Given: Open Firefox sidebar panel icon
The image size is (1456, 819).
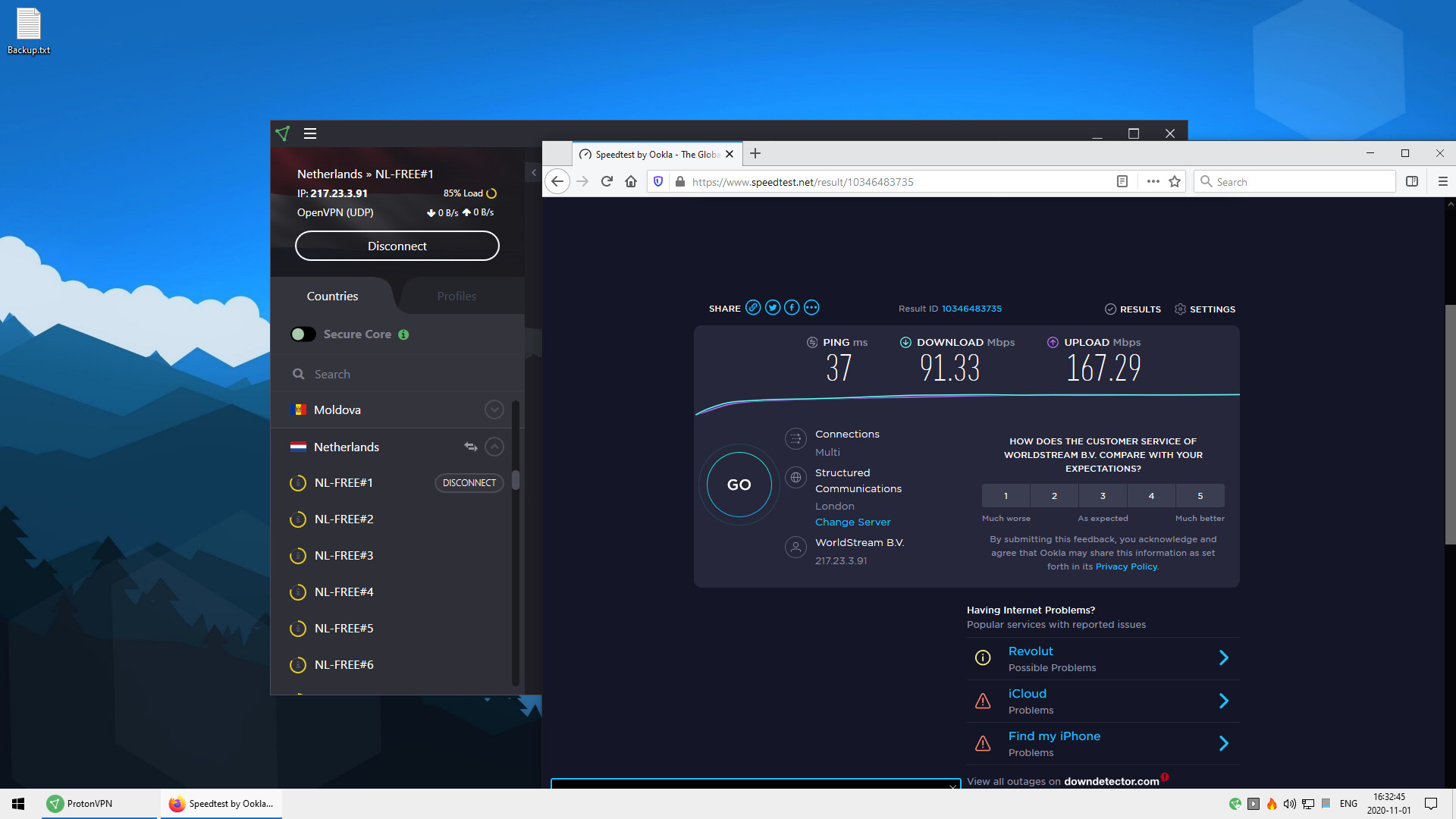Looking at the screenshot, I should click(1412, 181).
